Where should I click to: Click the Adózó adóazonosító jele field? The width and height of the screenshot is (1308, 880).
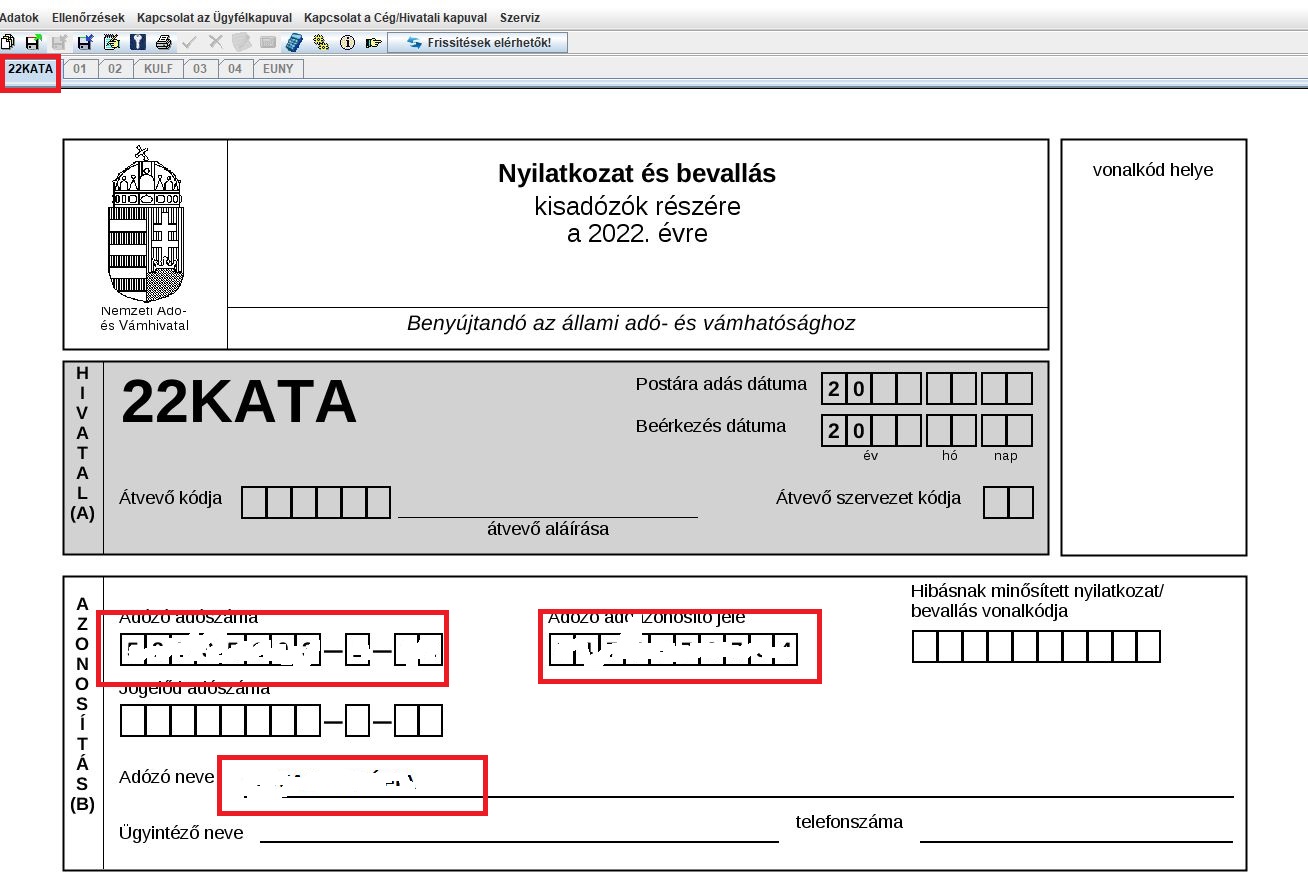coord(673,651)
